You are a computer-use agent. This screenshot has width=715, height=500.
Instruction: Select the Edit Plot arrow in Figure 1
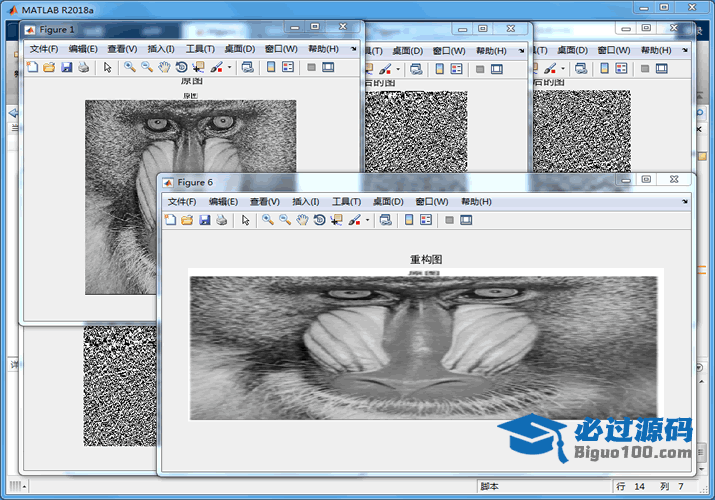(107, 67)
